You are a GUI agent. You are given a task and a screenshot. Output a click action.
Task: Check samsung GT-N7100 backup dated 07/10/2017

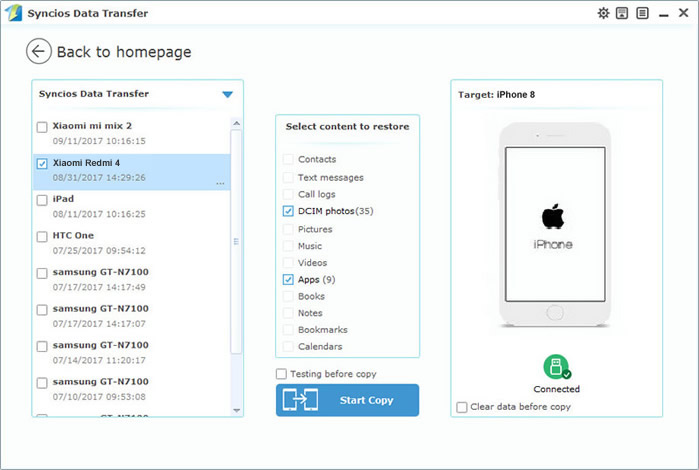(42, 383)
